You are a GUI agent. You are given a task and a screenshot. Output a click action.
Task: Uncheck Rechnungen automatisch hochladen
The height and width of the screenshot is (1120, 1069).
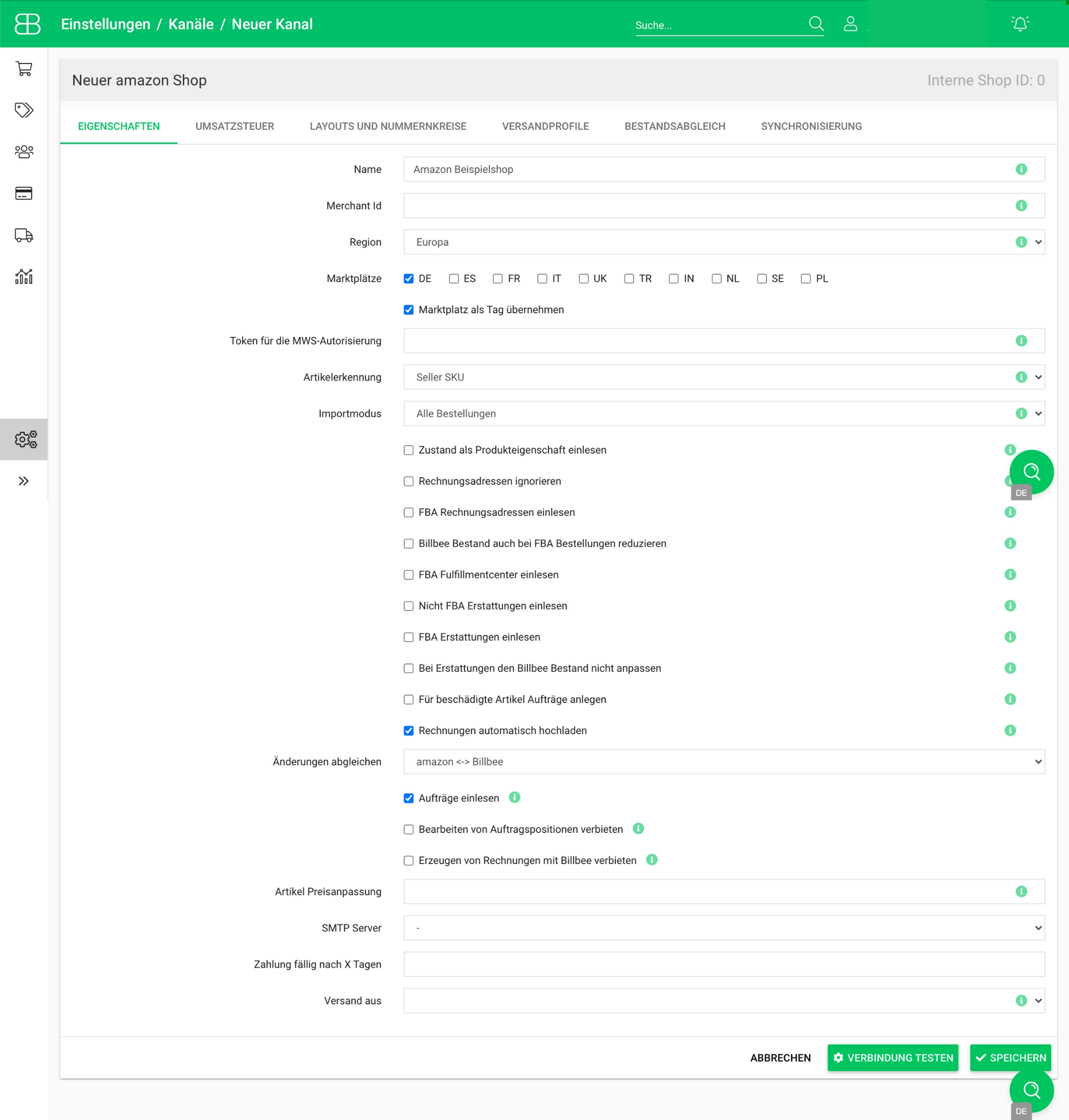(408, 731)
